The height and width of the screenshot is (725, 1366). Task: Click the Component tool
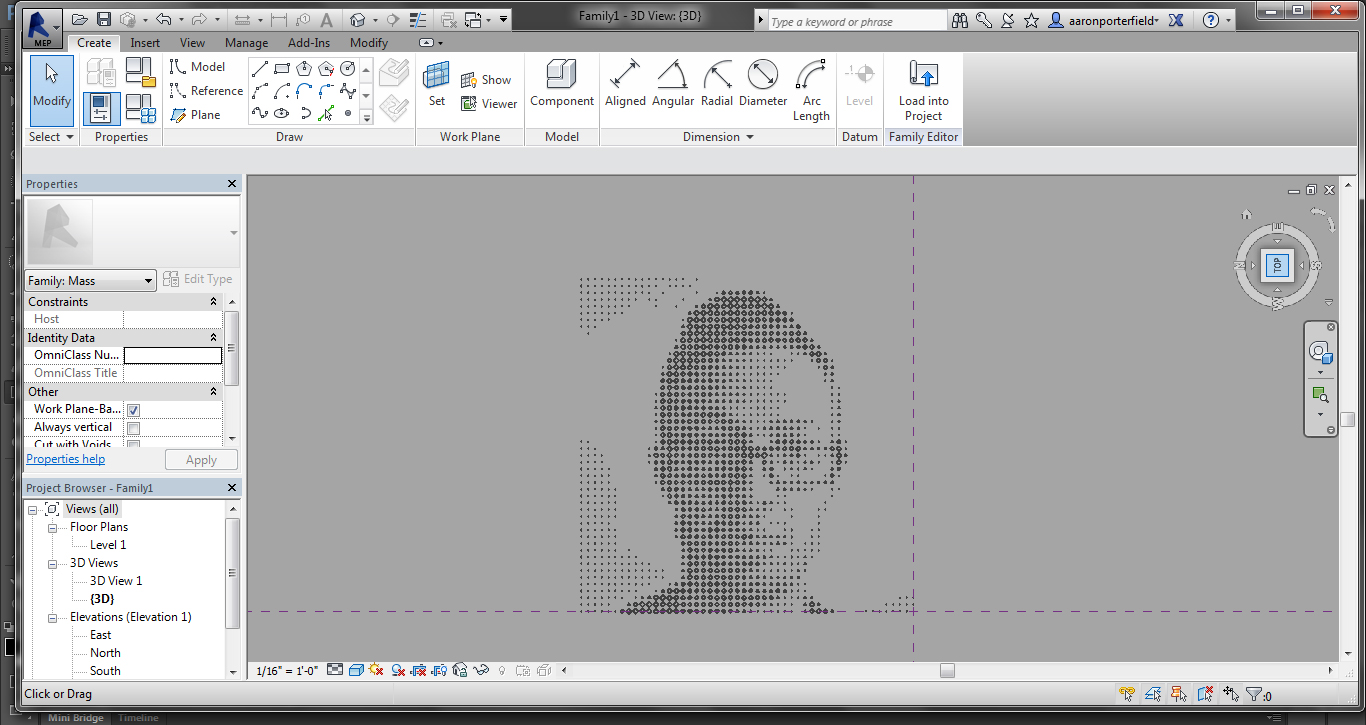click(562, 83)
